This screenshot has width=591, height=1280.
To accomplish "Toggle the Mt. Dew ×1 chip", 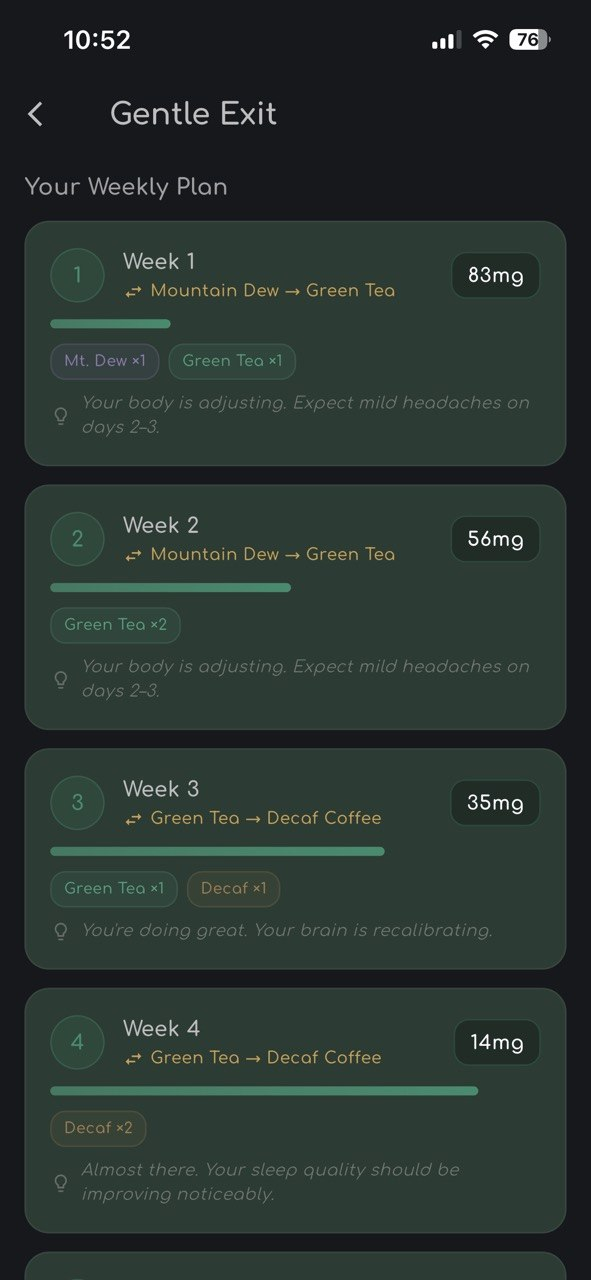I will 104,361.
